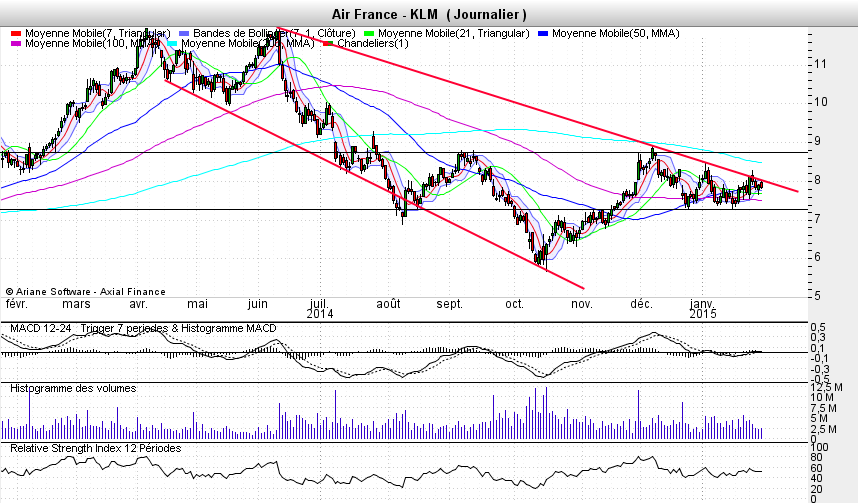The width and height of the screenshot is (858, 503).
Task: Click the 'août' month label on the axis
Action: click(x=389, y=304)
